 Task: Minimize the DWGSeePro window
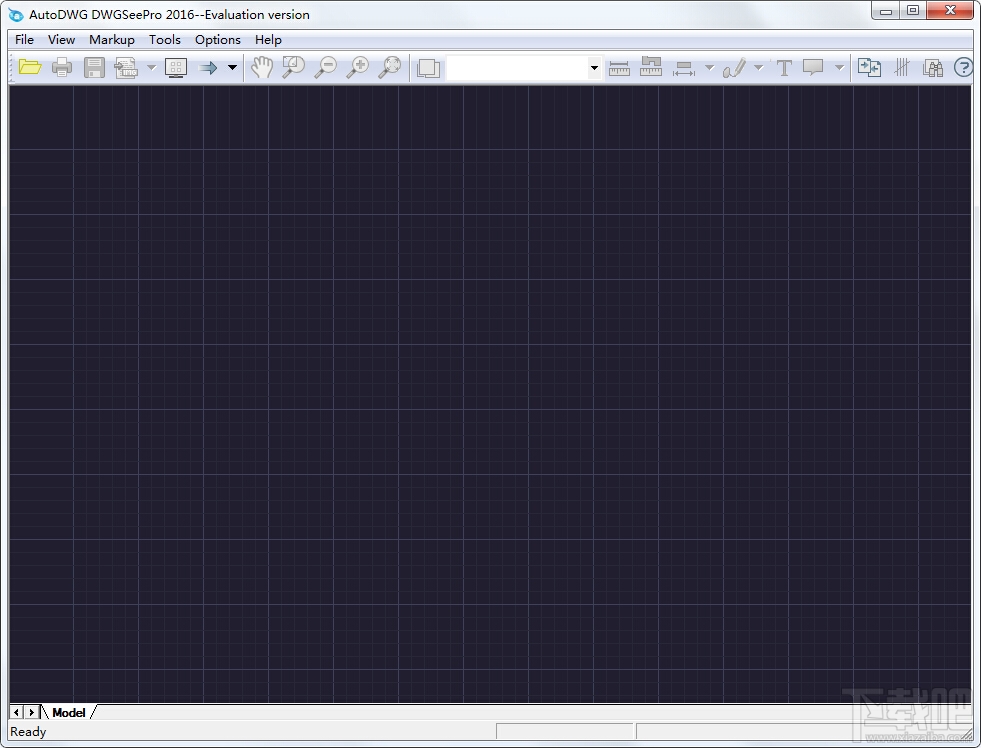[885, 11]
